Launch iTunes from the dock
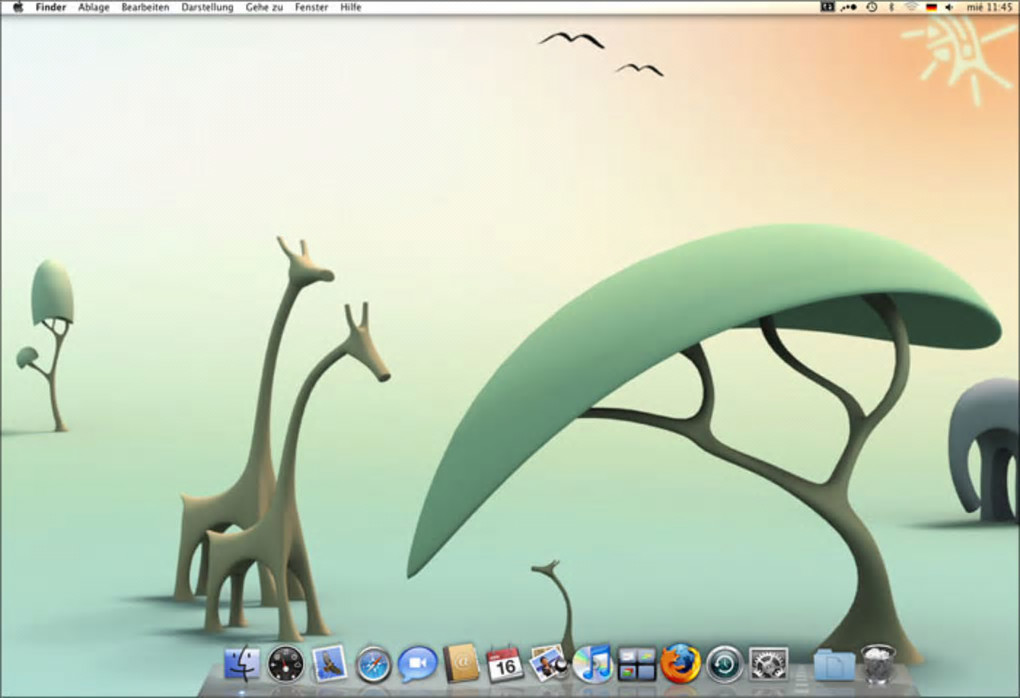The width and height of the screenshot is (1020, 698). (593, 664)
